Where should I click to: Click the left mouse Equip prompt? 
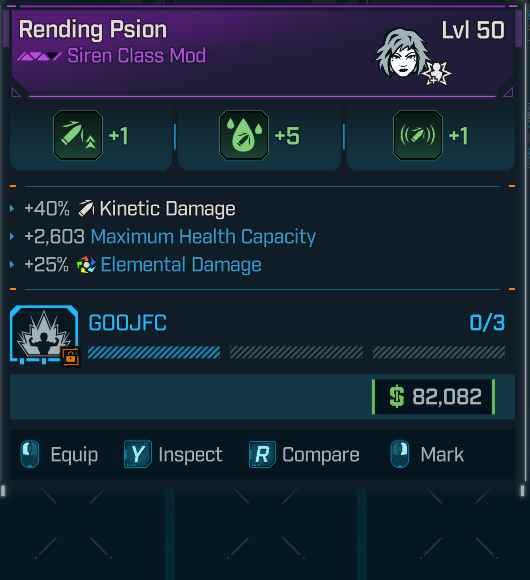tap(59, 454)
